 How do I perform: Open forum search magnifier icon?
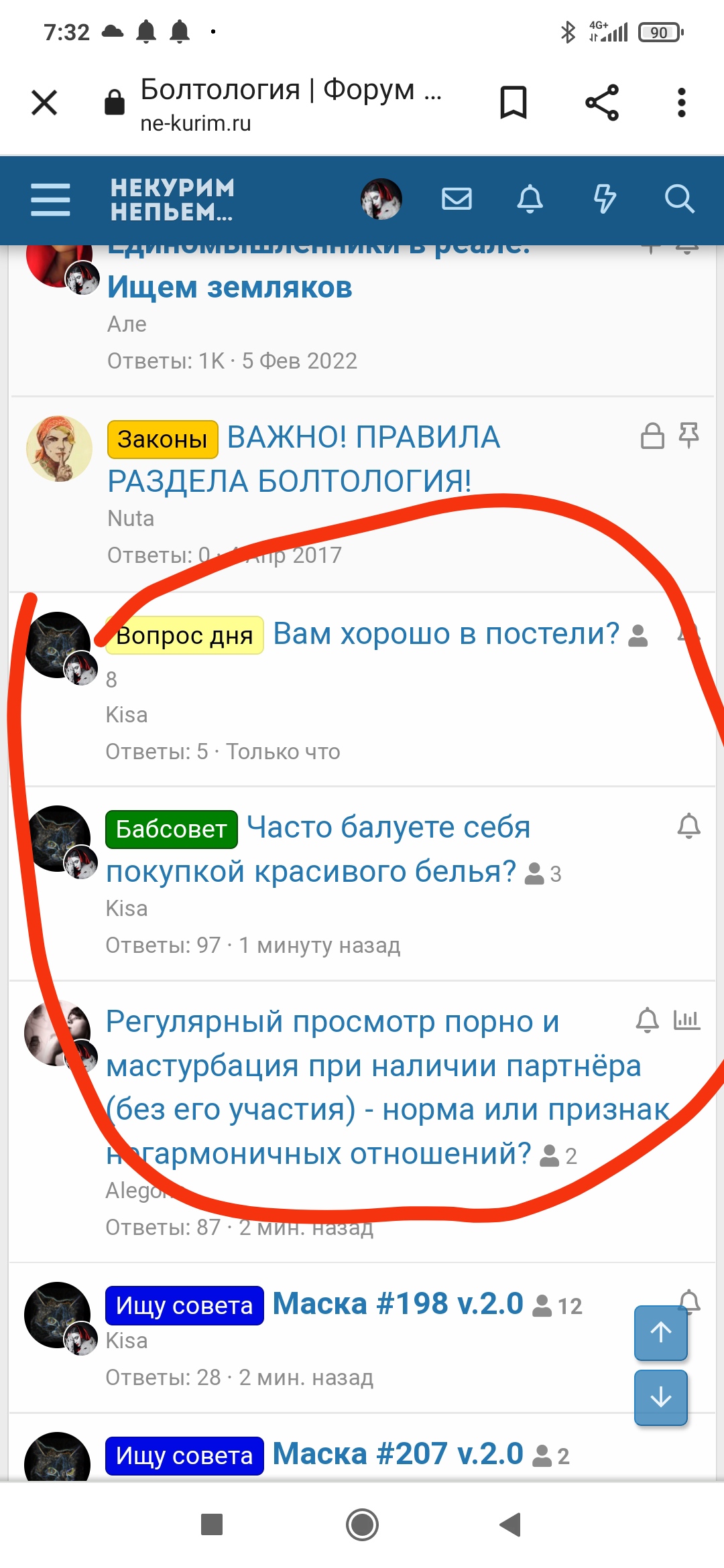click(x=679, y=199)
